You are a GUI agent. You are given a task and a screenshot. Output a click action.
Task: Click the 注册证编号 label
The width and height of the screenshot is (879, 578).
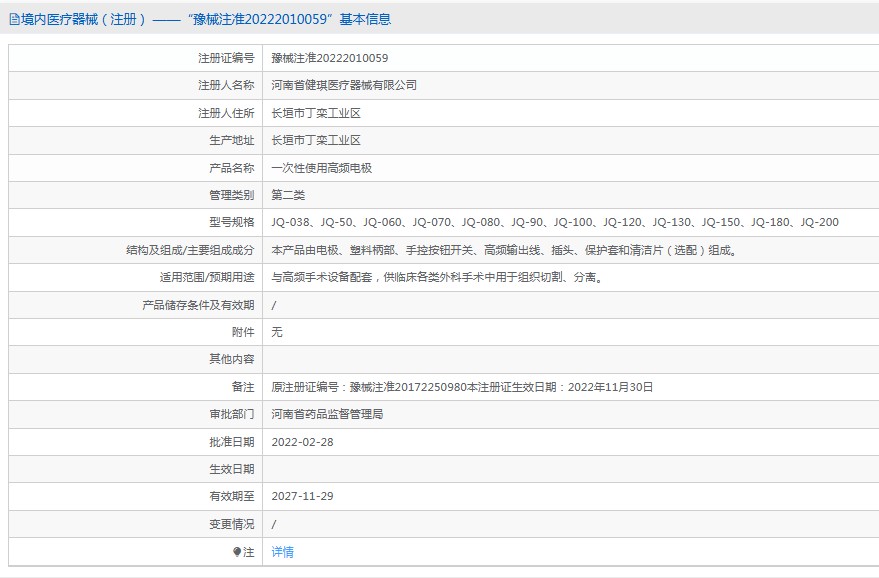tap(226, 58)
